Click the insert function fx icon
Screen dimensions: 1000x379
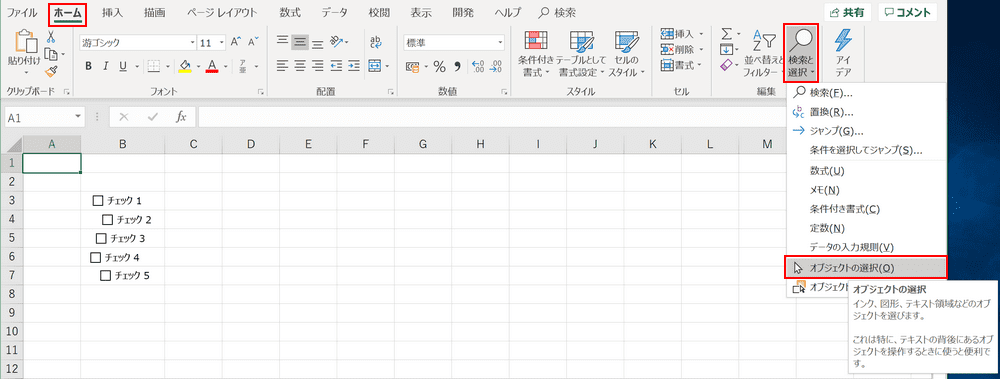[181, 117]
